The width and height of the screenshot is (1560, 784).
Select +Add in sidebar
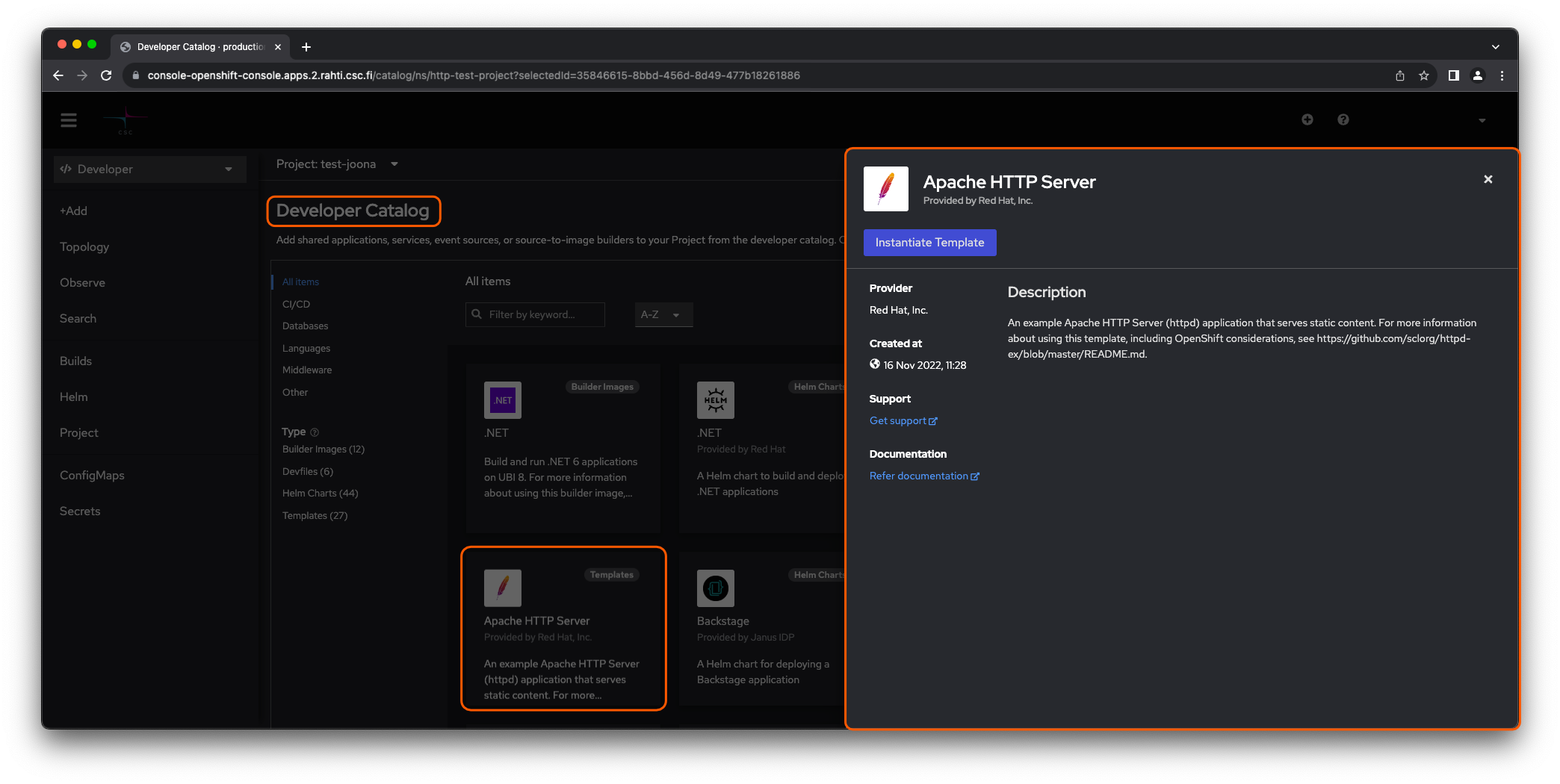click(x=73, y=211)
